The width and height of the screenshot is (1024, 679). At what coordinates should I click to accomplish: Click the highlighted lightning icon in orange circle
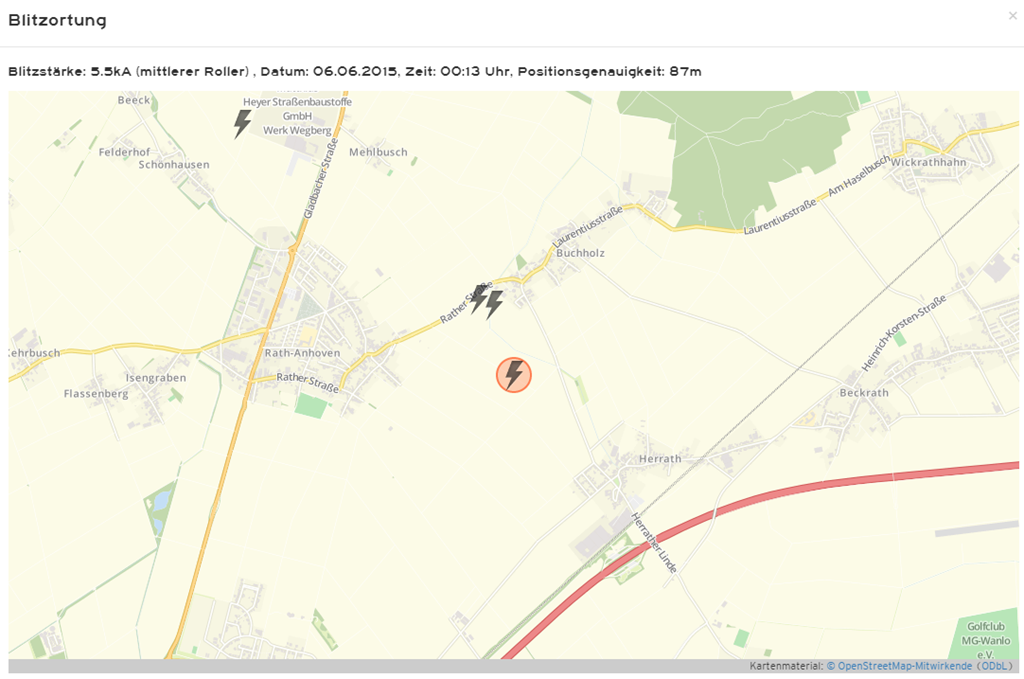(514, 375)
